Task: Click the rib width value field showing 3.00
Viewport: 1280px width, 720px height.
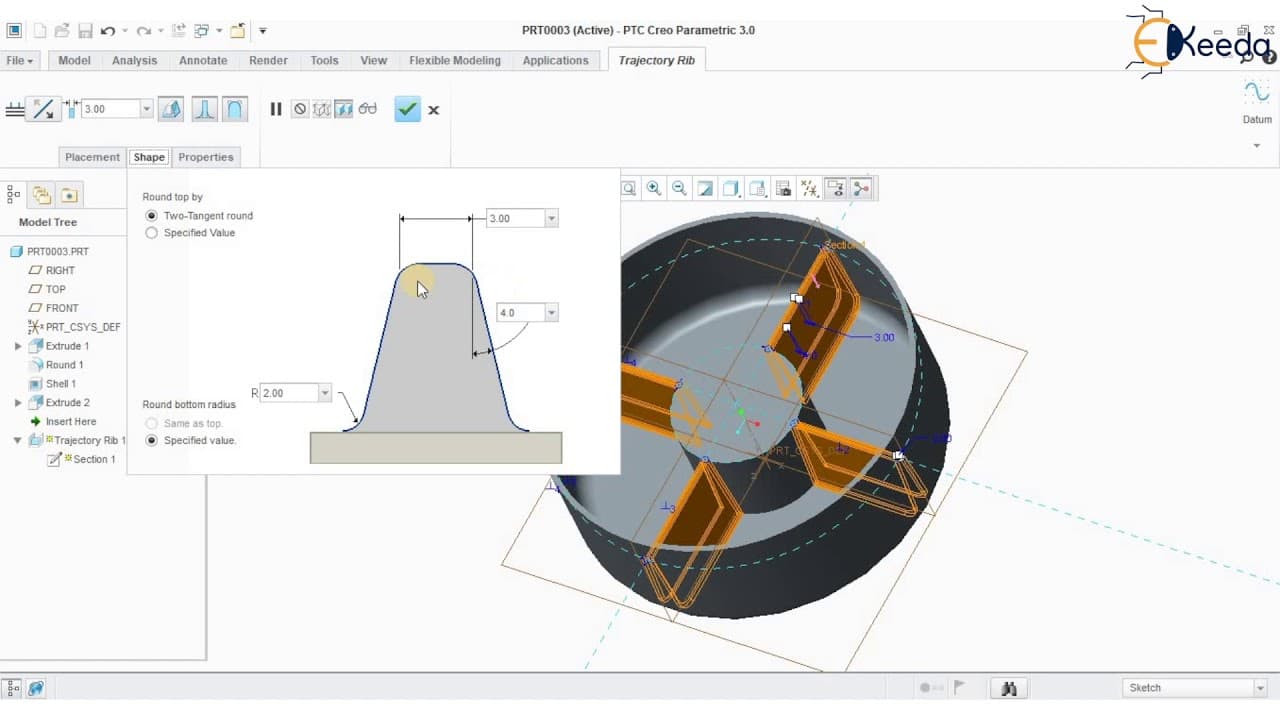Action: coord(110,109)
